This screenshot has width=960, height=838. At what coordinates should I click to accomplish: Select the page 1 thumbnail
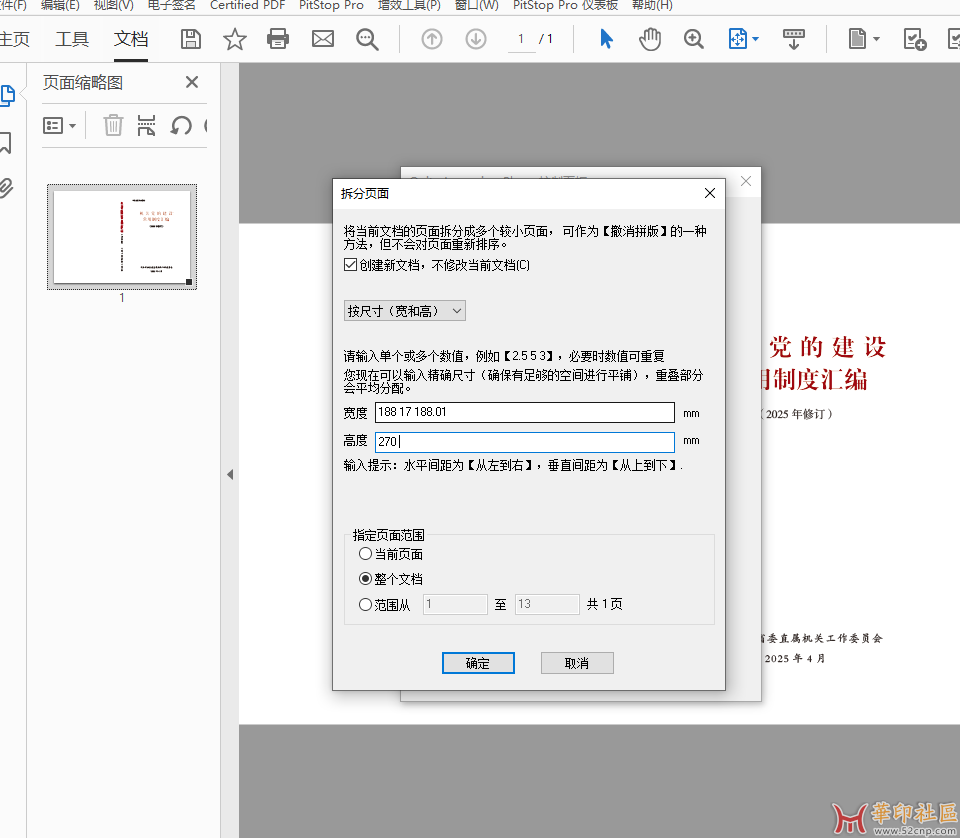pyautogui.click(x=122, y=237)
